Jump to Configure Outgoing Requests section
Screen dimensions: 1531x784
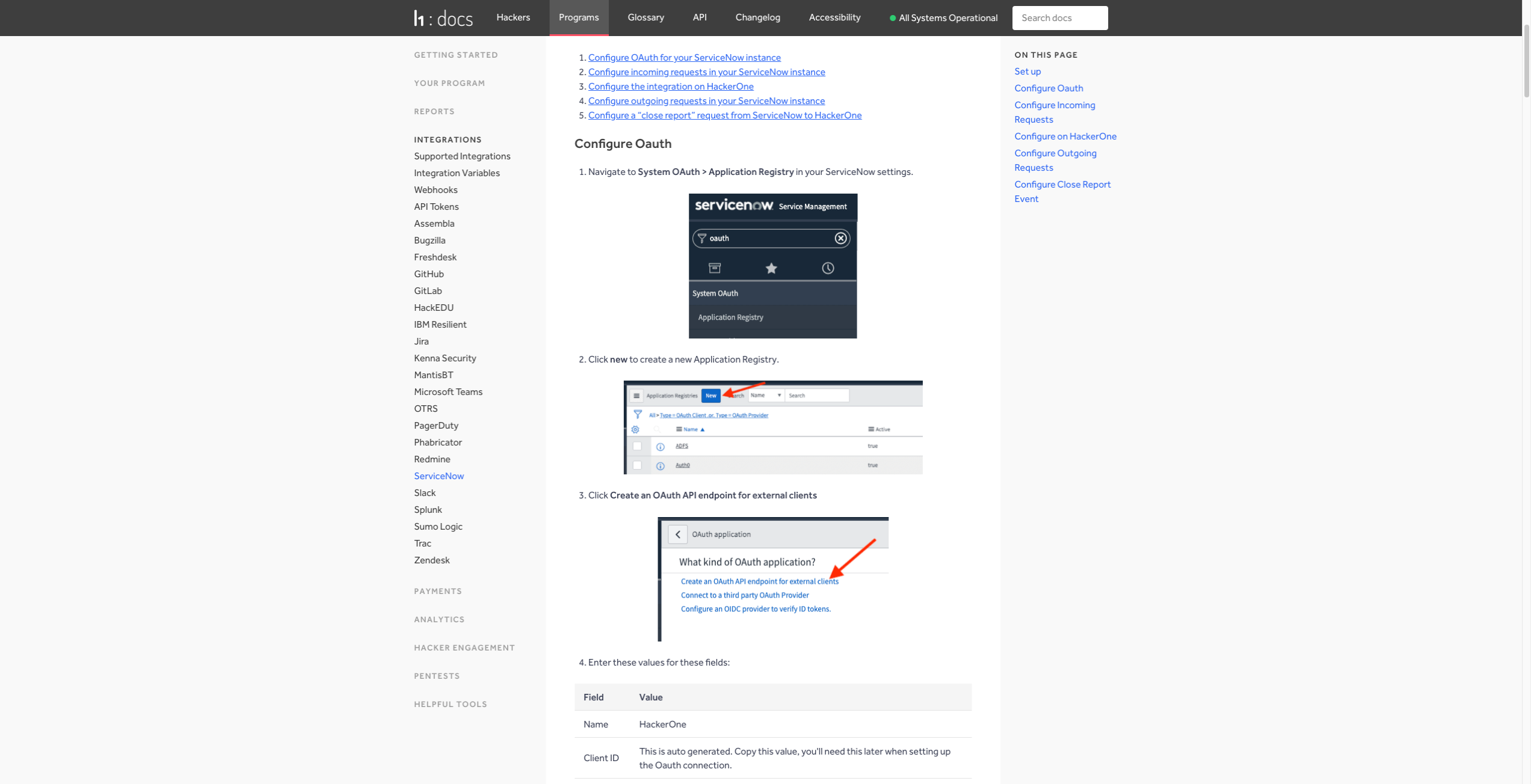(1055, 161)
